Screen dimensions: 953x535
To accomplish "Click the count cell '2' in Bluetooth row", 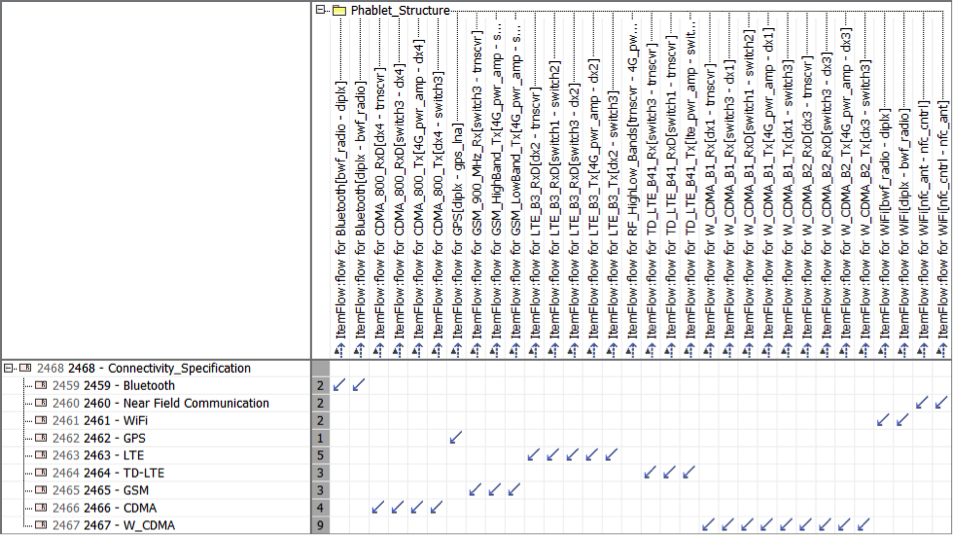I will (x=320, y=385).
